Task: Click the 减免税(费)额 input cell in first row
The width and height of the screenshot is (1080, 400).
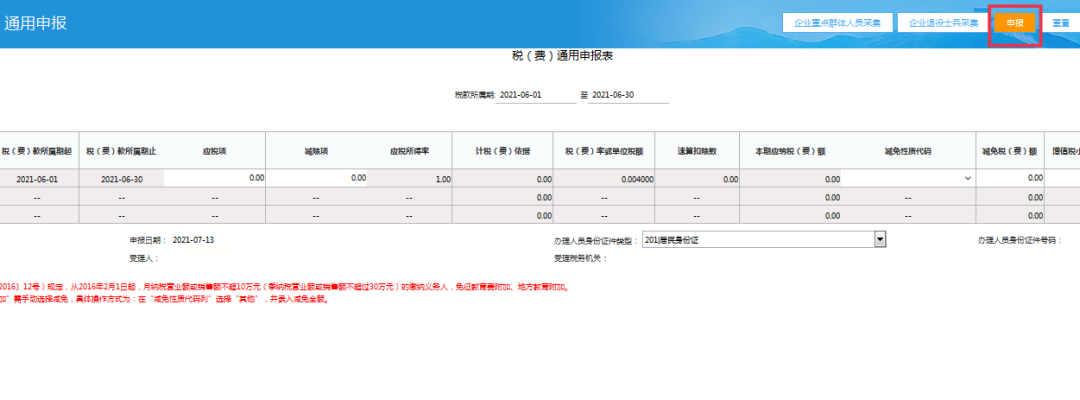Action: tap(1010, 178)
